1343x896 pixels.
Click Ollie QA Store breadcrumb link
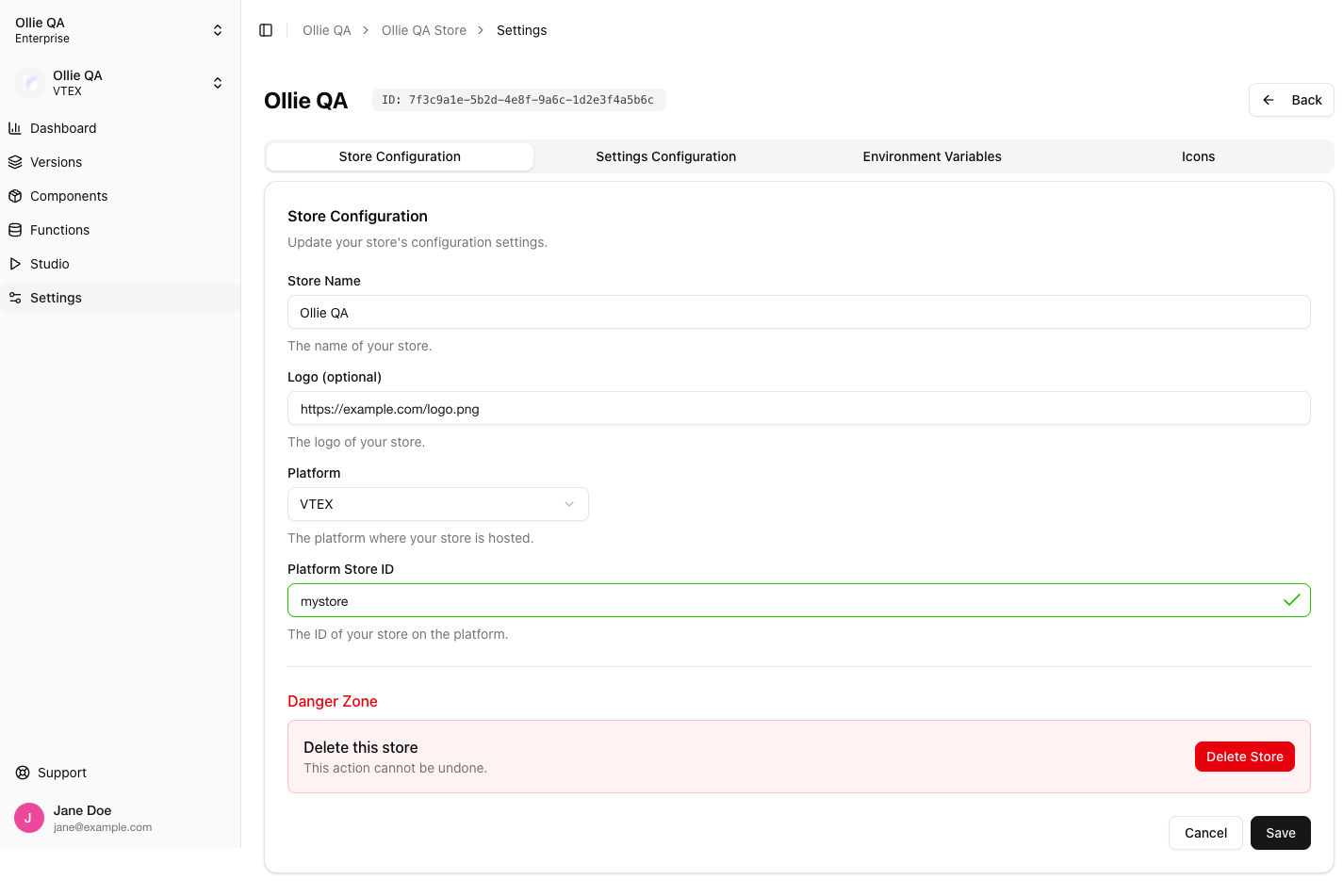(x=424, y=30)
